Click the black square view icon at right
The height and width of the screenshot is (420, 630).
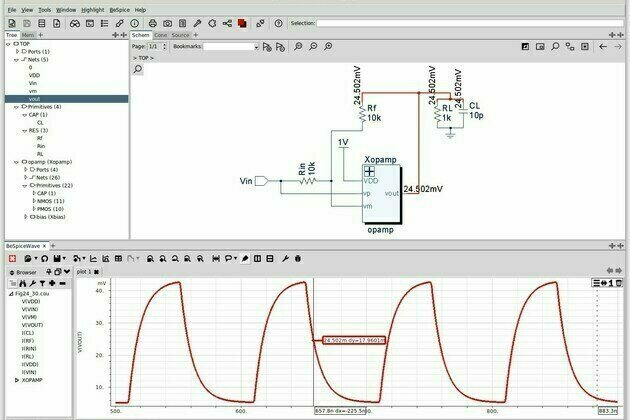tap(526, 47)
